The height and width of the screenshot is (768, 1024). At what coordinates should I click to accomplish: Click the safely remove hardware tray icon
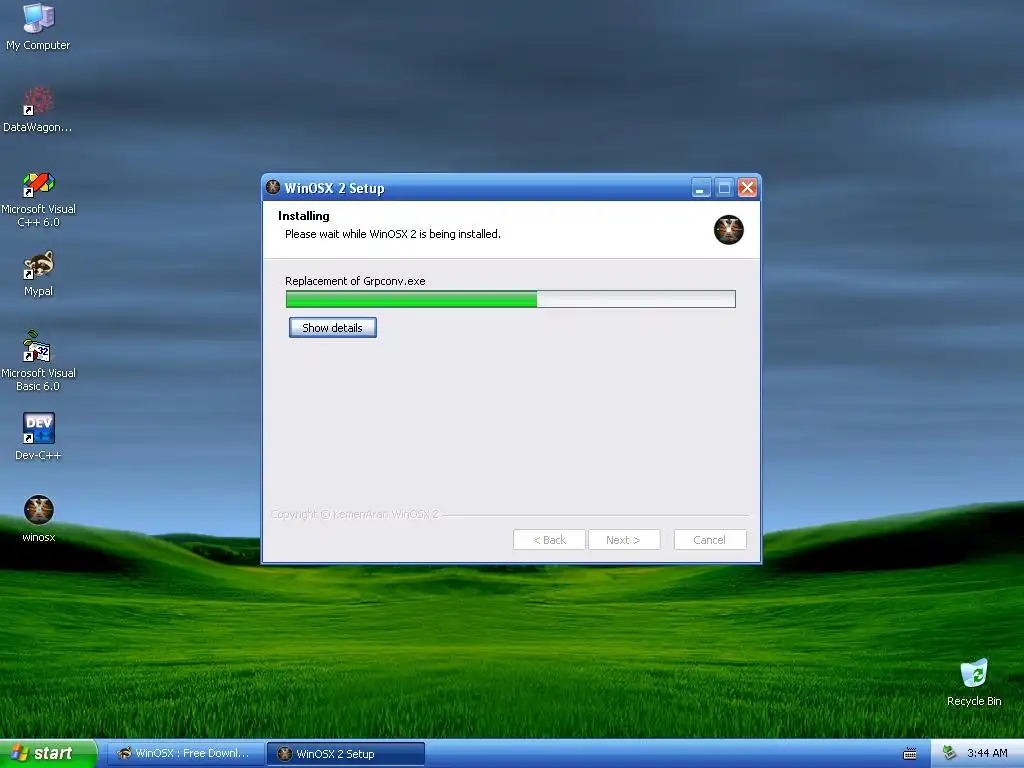pos(950,753)
